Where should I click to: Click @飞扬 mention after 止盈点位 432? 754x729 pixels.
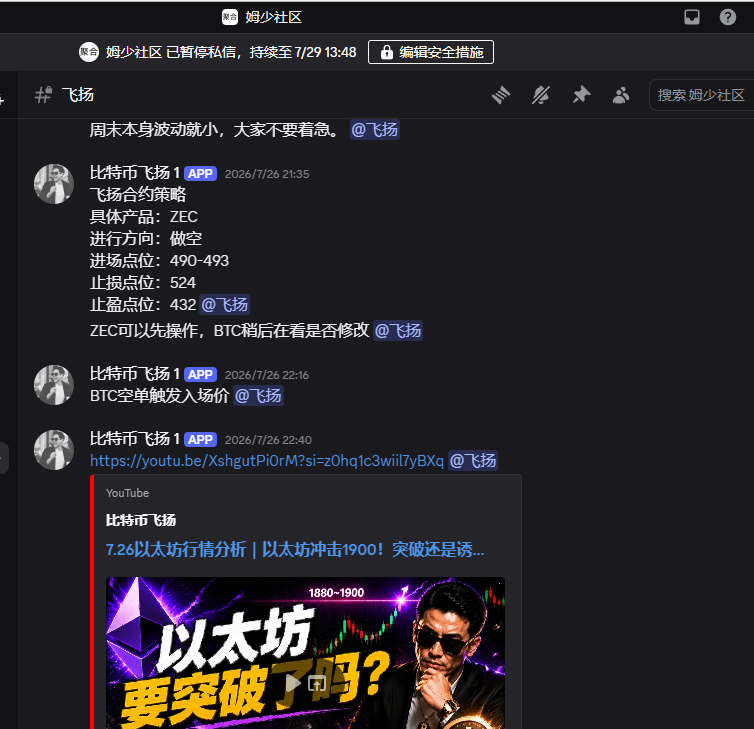coord(225,304)
